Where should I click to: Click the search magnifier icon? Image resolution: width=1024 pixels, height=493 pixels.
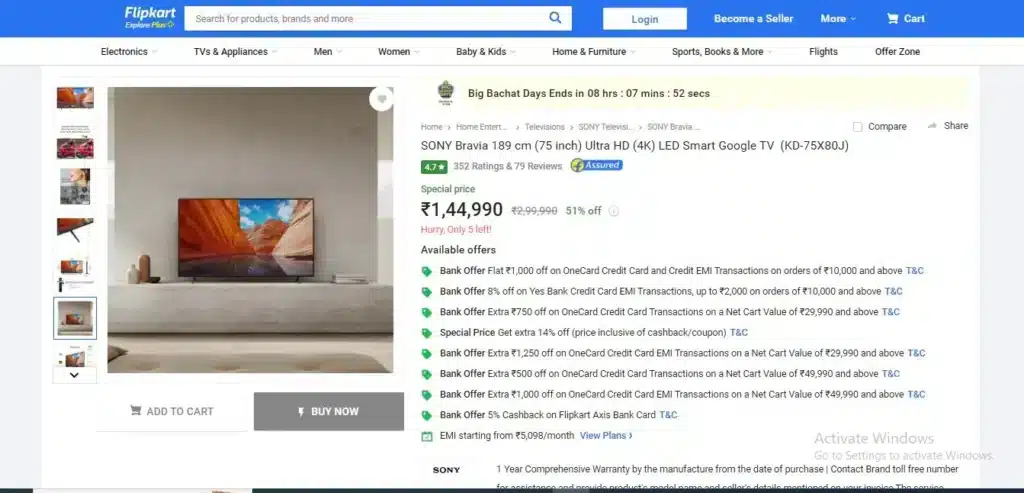click(x=554, y=18)
